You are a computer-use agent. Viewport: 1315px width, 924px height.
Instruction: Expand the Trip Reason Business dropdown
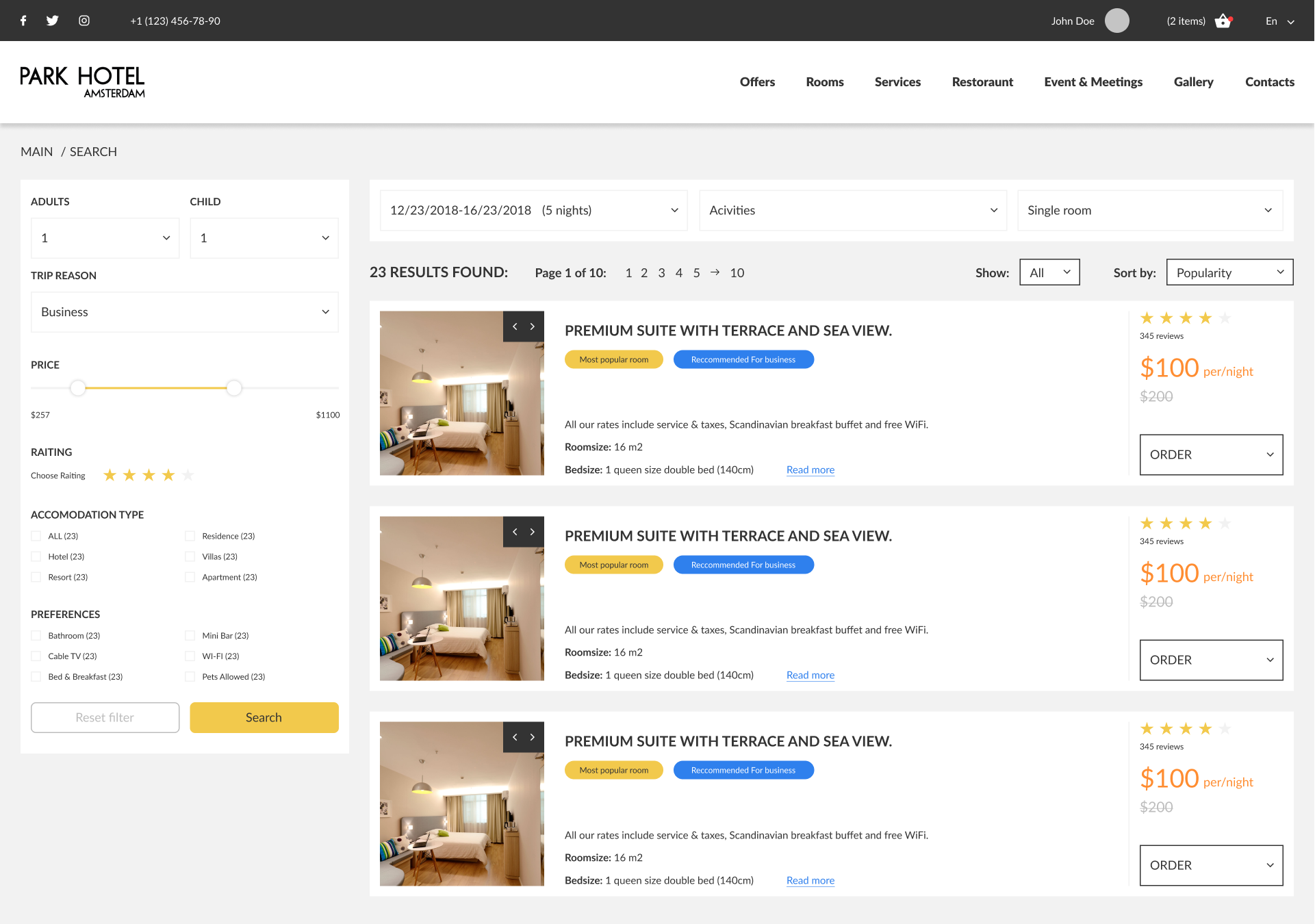pyautogui.click(x=184, y=312)
